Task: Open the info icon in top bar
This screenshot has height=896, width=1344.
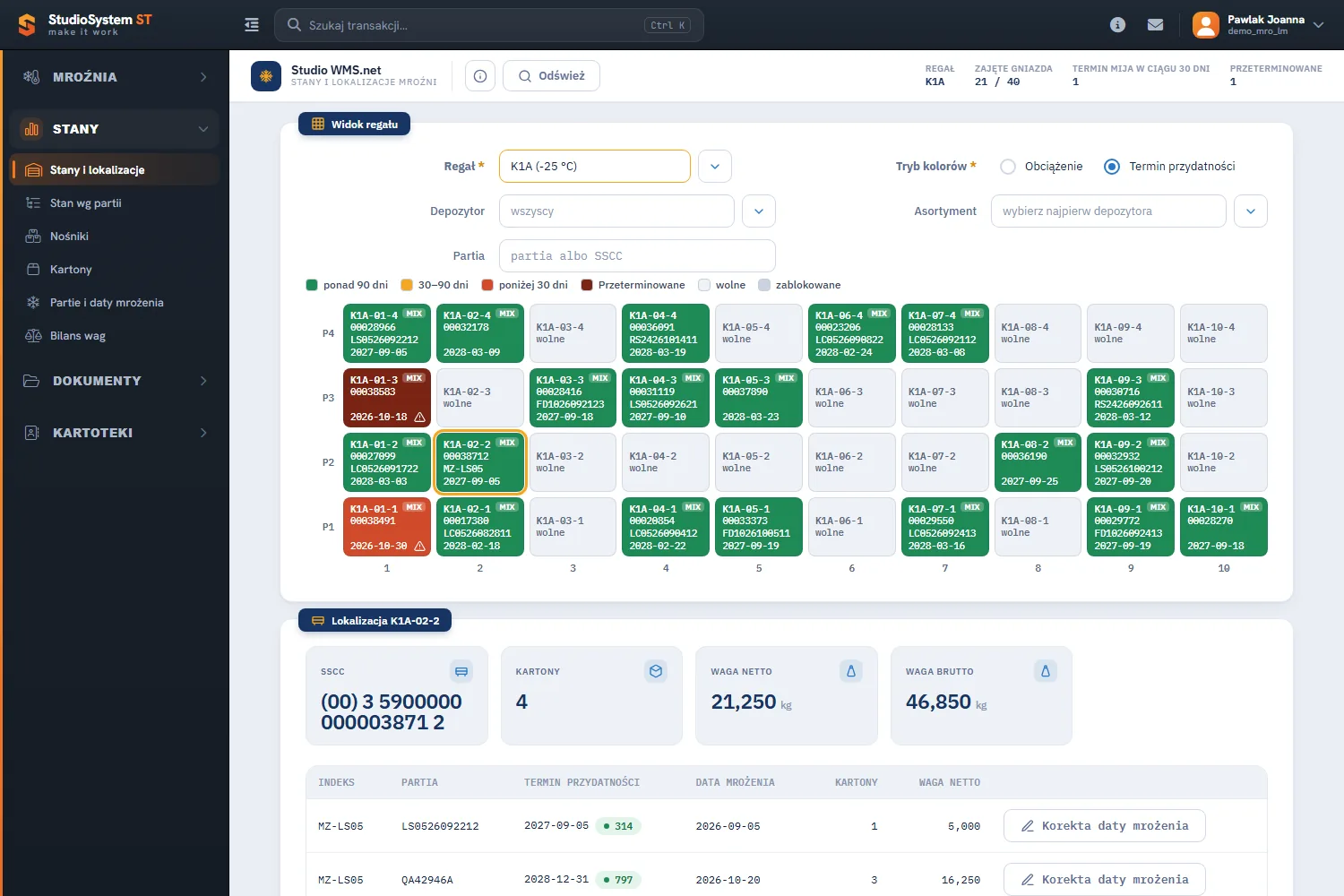Action: click(1117, 25)
